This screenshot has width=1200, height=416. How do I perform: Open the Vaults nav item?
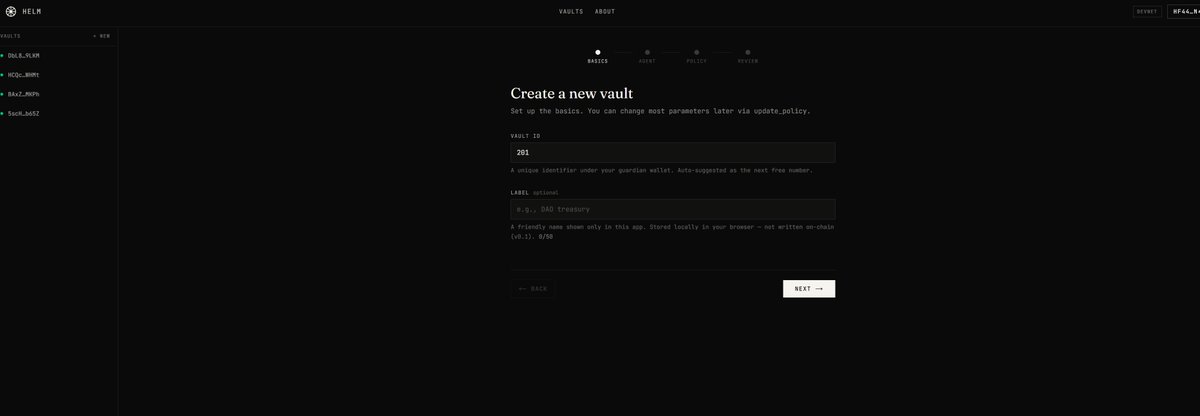[571, 11]
